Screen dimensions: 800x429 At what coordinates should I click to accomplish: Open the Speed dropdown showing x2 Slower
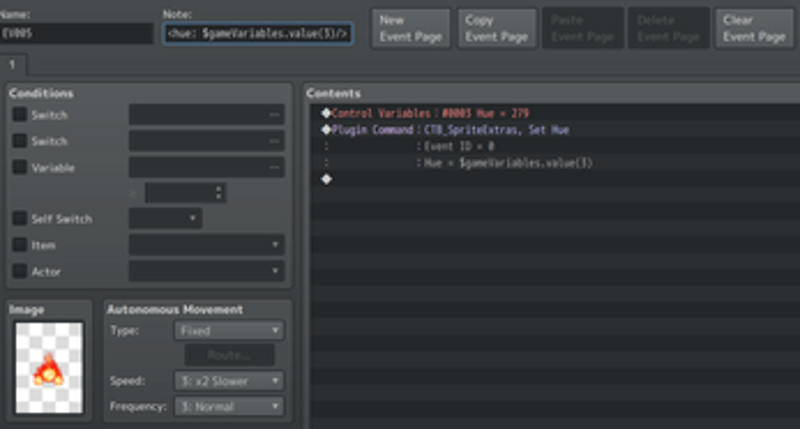[x=229, y=381]
